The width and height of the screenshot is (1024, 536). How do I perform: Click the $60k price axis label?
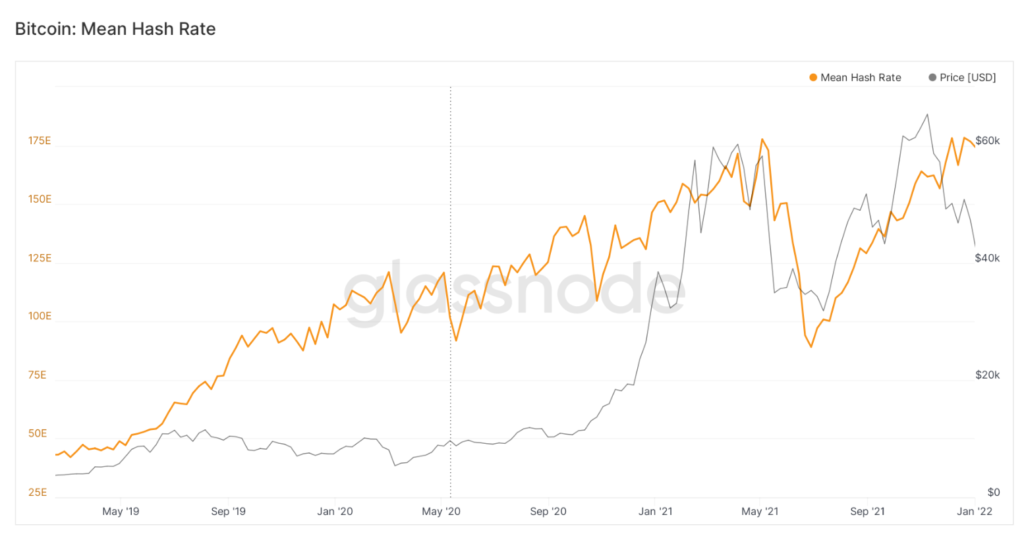coord(986,141)
